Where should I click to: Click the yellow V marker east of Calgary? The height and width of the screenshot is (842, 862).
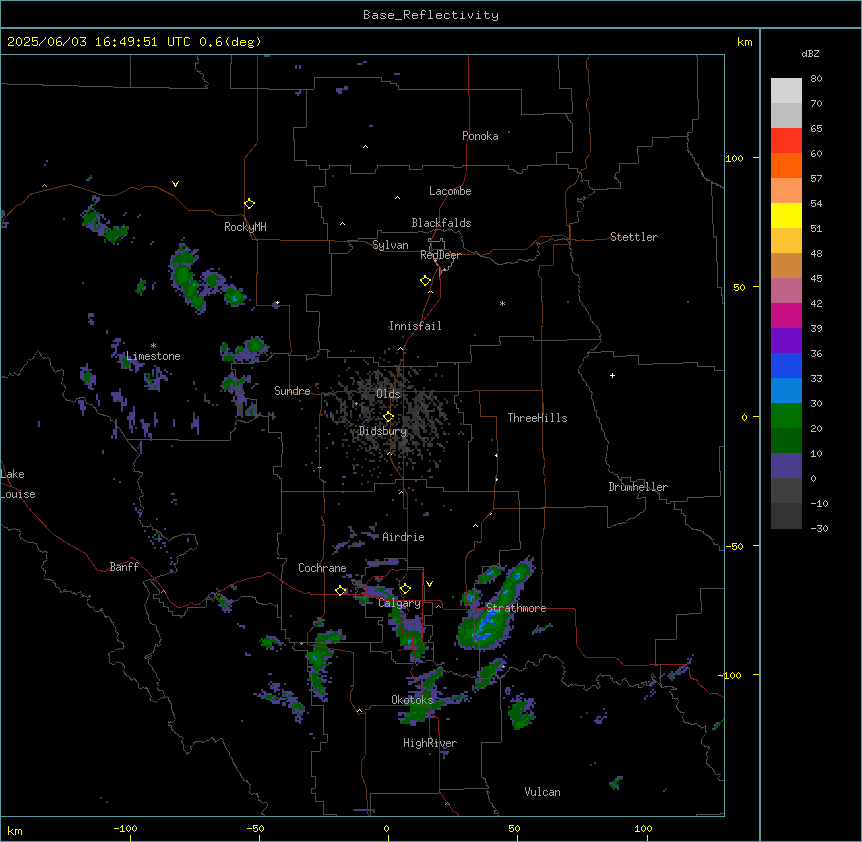(429, 584)
